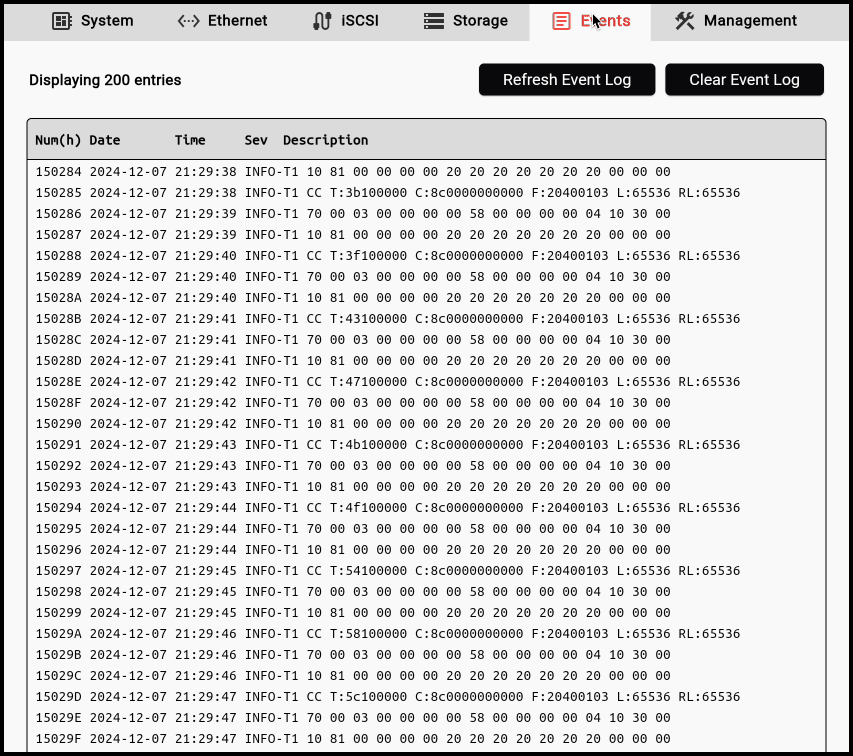Viewport: 853px width, 756px height.
Task: Click the Management tools icon
Action: coord(685,20)
